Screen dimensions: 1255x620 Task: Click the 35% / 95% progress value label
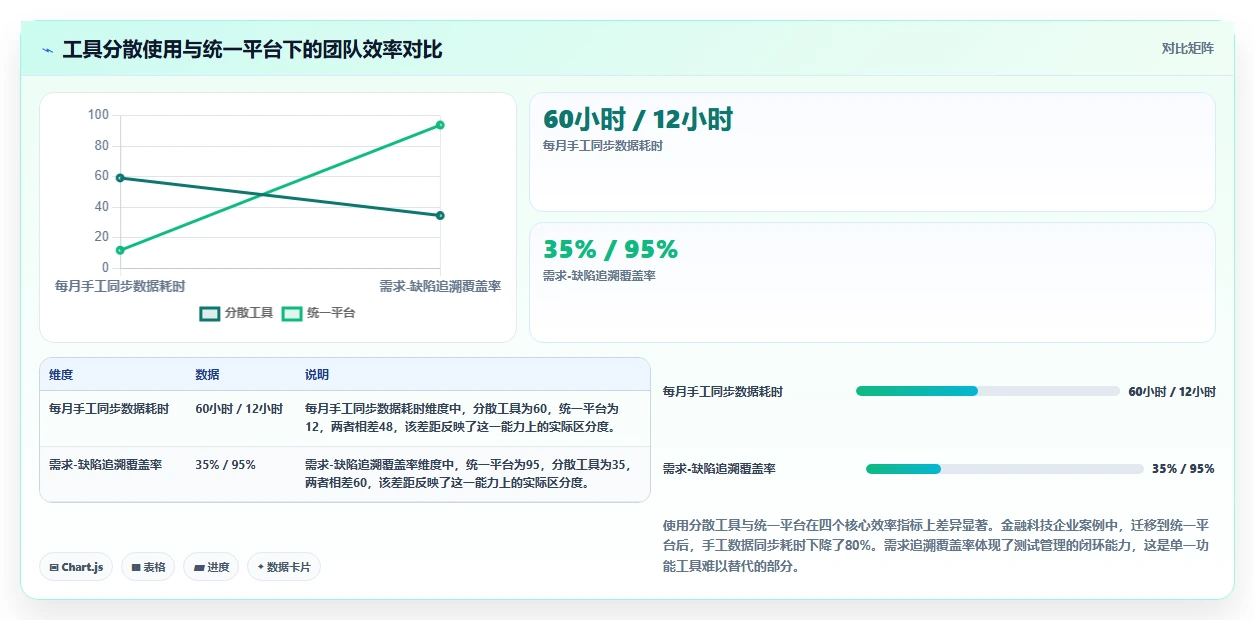click(x=1183, y=469)
